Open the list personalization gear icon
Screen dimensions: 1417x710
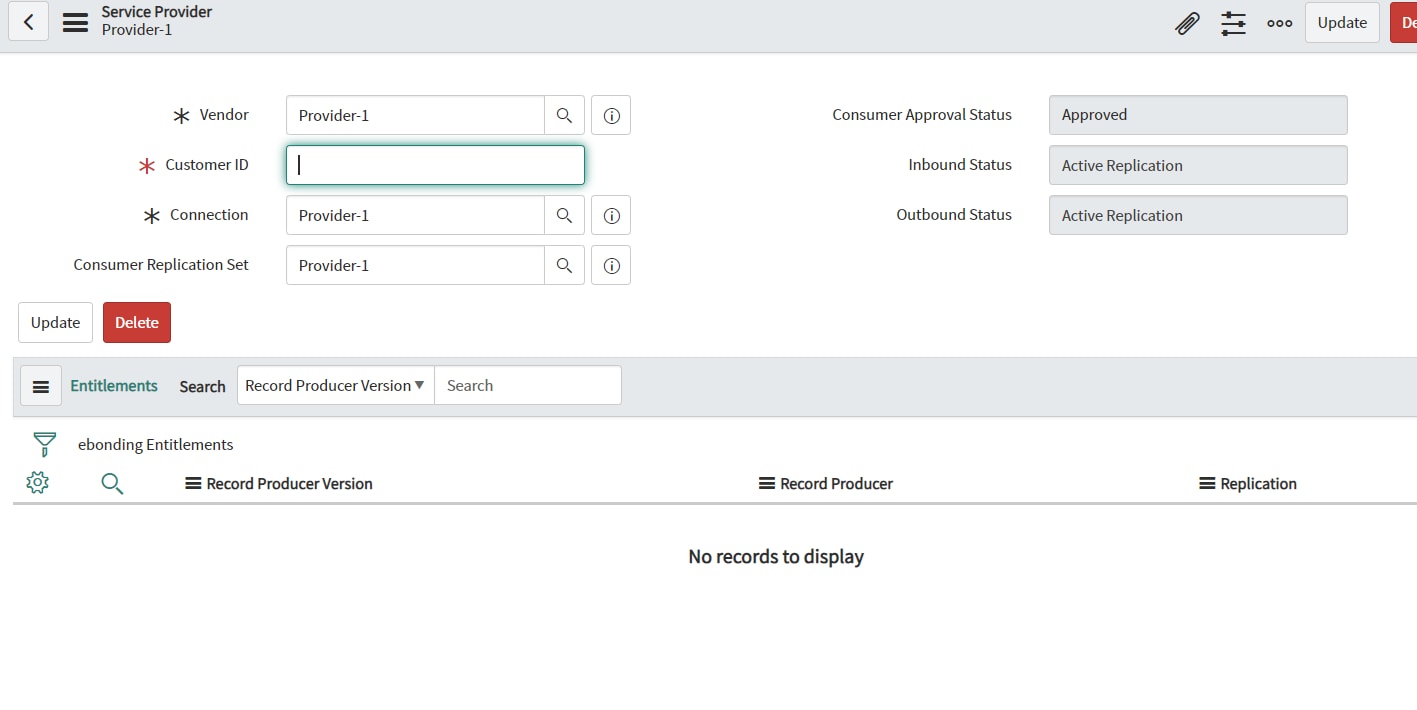point(37,481)
